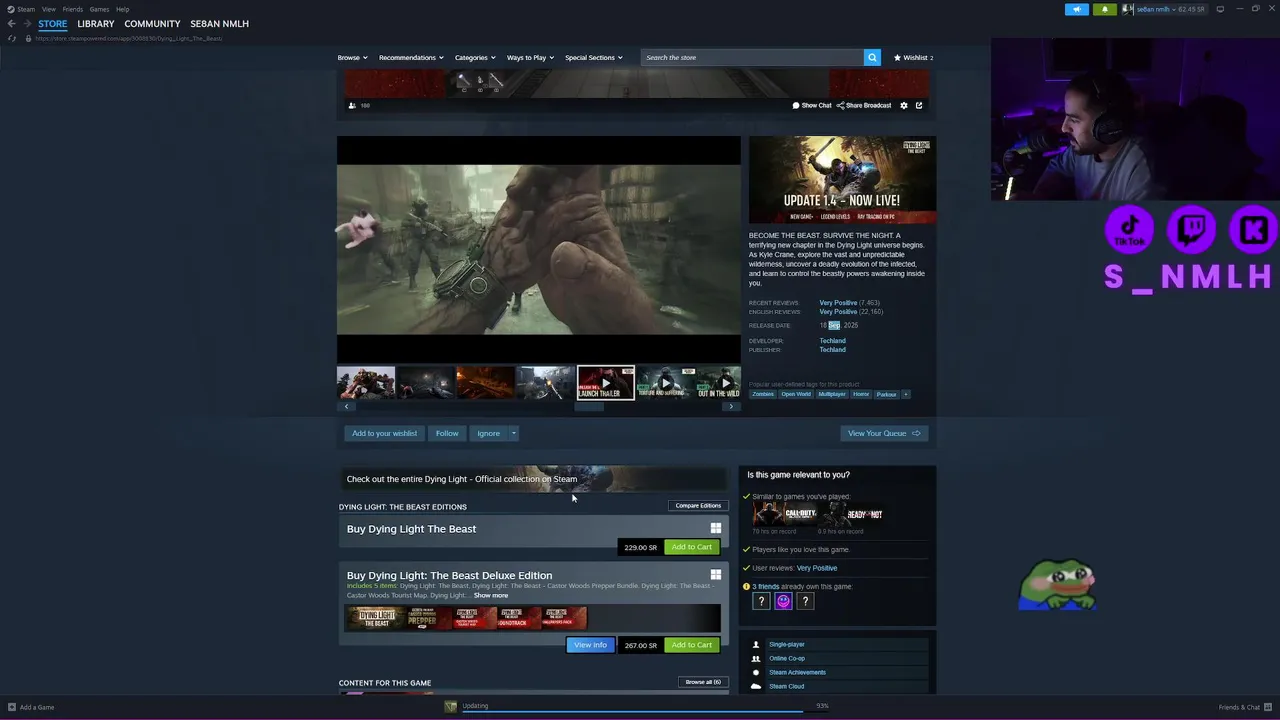The height and width of the screenshot is (720, 1280).
Task: Open broadcast settings gear
Action: [904, 105]
